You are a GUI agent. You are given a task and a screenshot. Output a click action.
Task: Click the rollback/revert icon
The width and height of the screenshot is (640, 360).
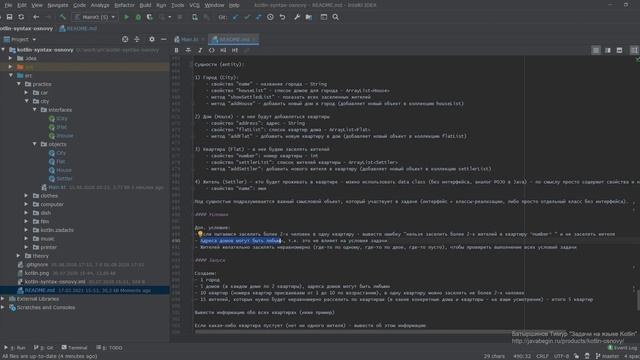point(282,17)
